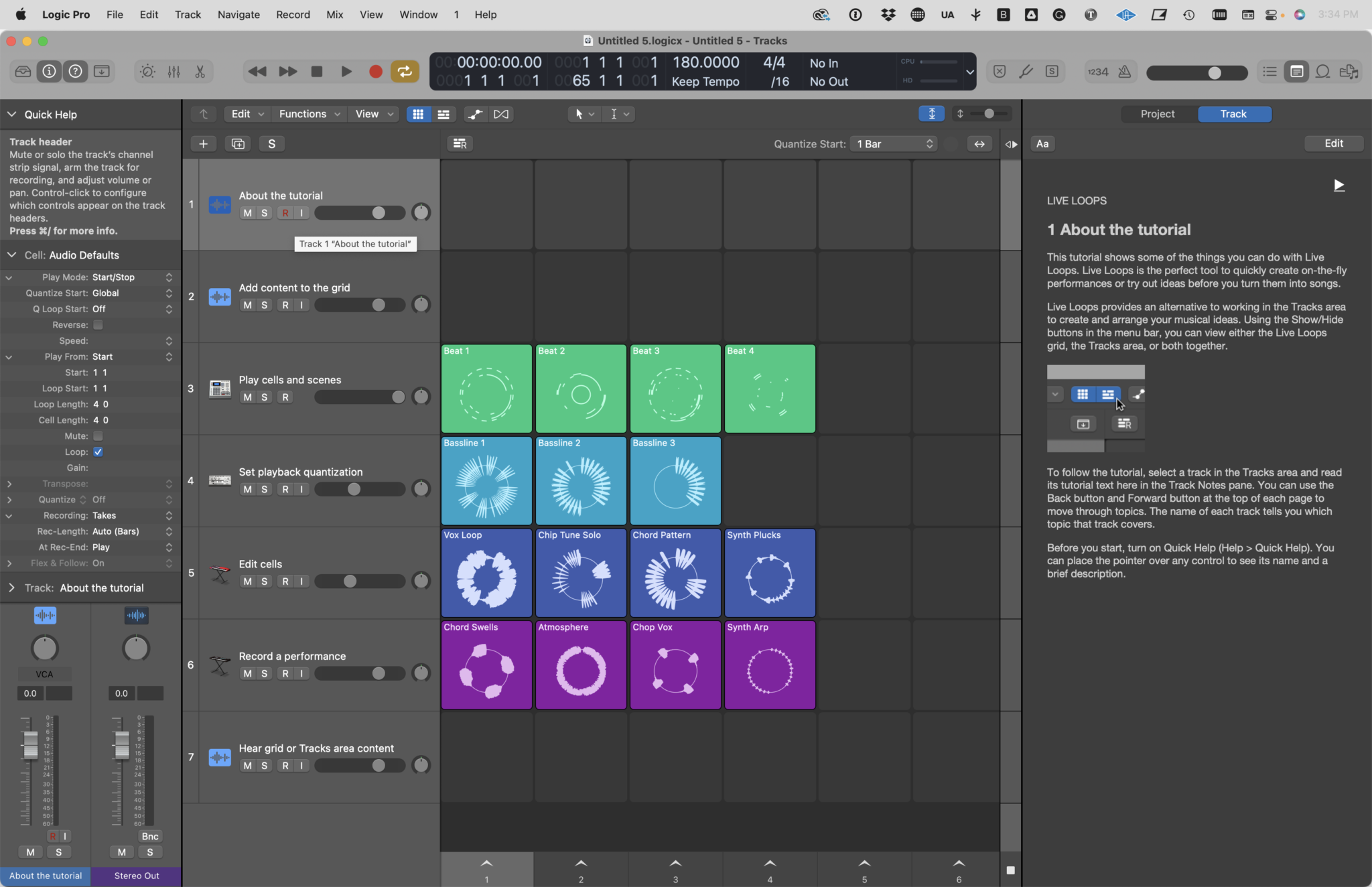Click the scissors Quick Swipe icon
Screen dimensions: 1372x887
200,71
